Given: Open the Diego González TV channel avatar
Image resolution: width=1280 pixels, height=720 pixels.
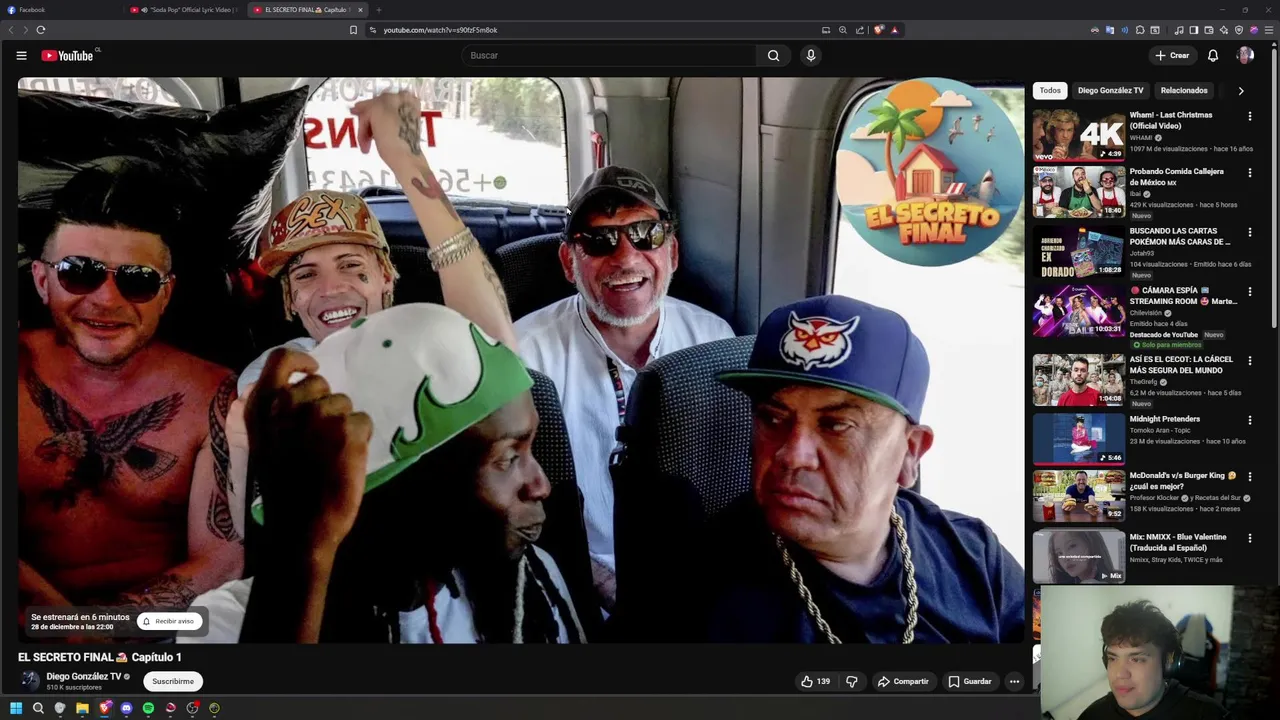Looking at the screenshot, I should point(31,682).
